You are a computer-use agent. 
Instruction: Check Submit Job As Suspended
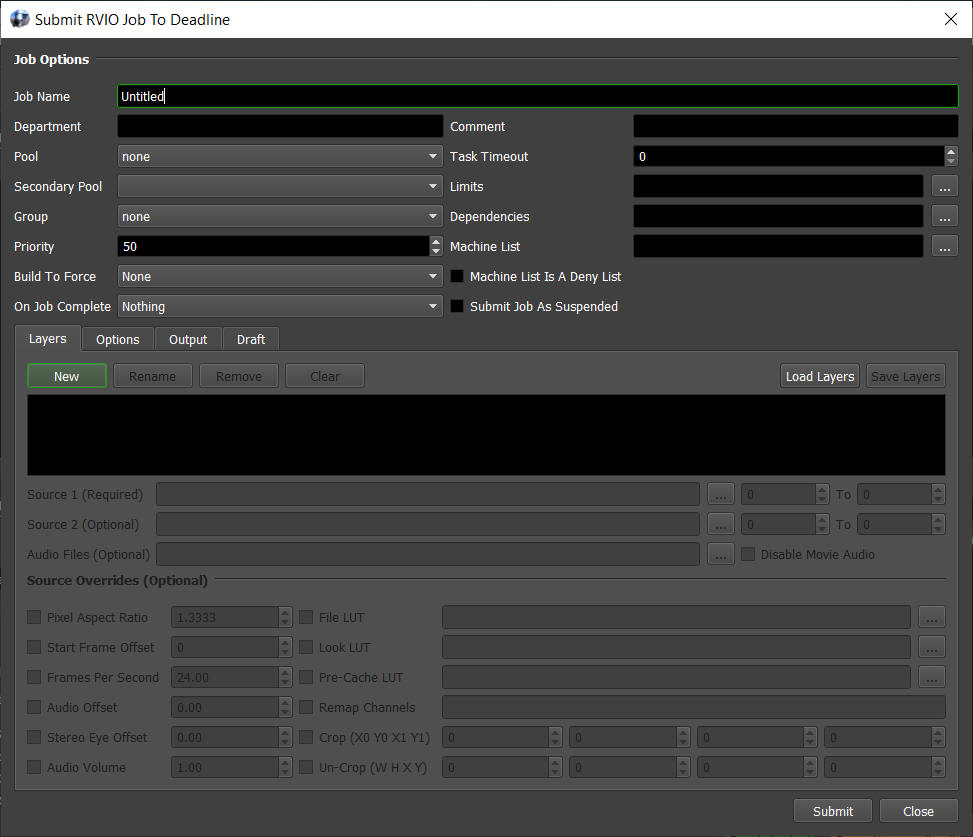click(458, 307)
